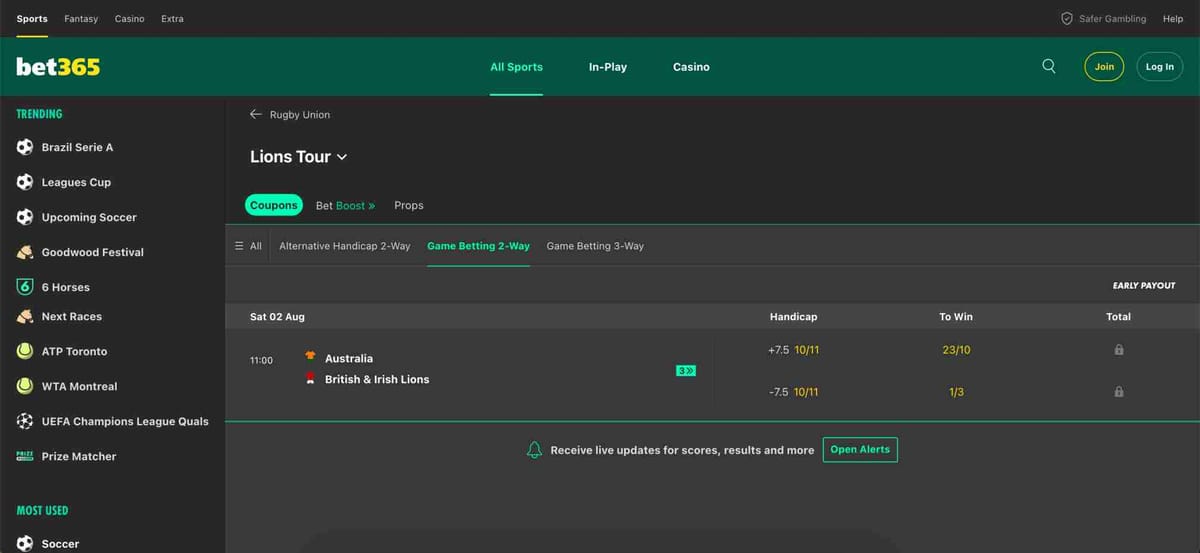
Task: Click soccer ball icon next to Leagues Cup
Action: (25, 182)
